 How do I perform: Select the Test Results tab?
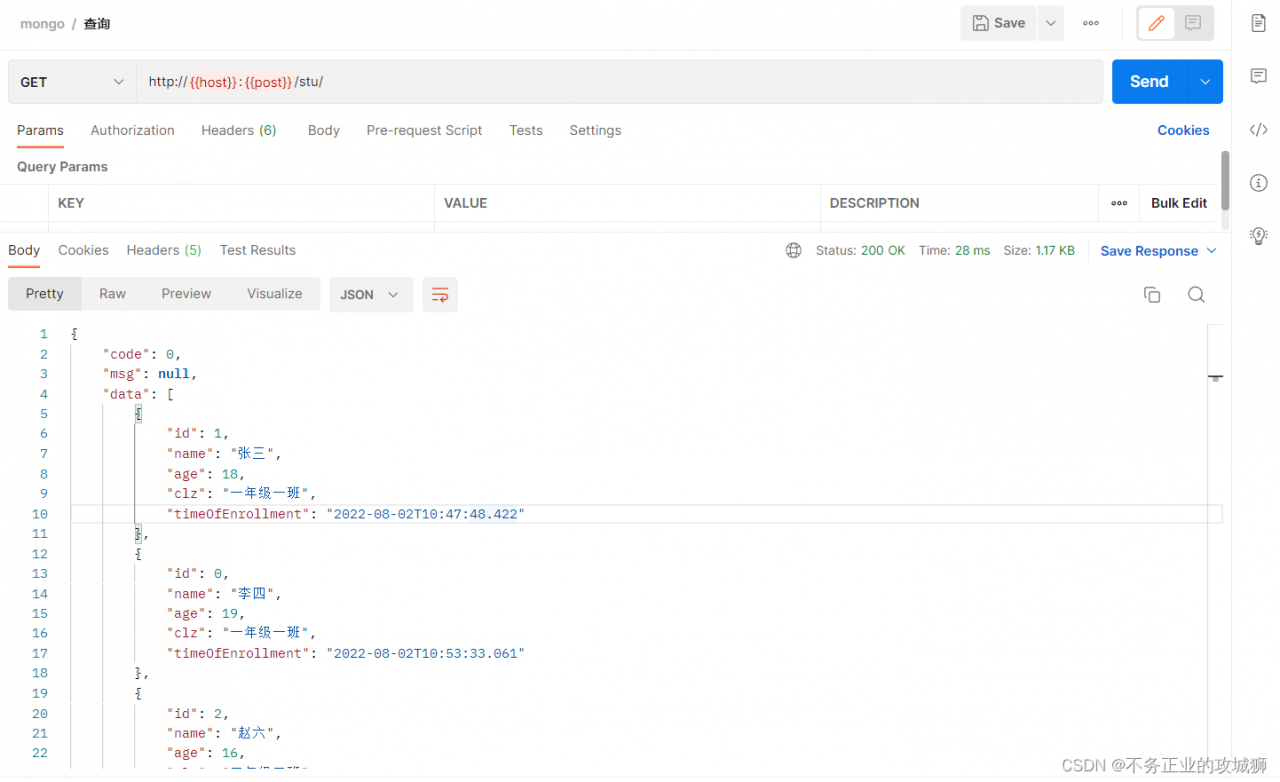point(258,250)
